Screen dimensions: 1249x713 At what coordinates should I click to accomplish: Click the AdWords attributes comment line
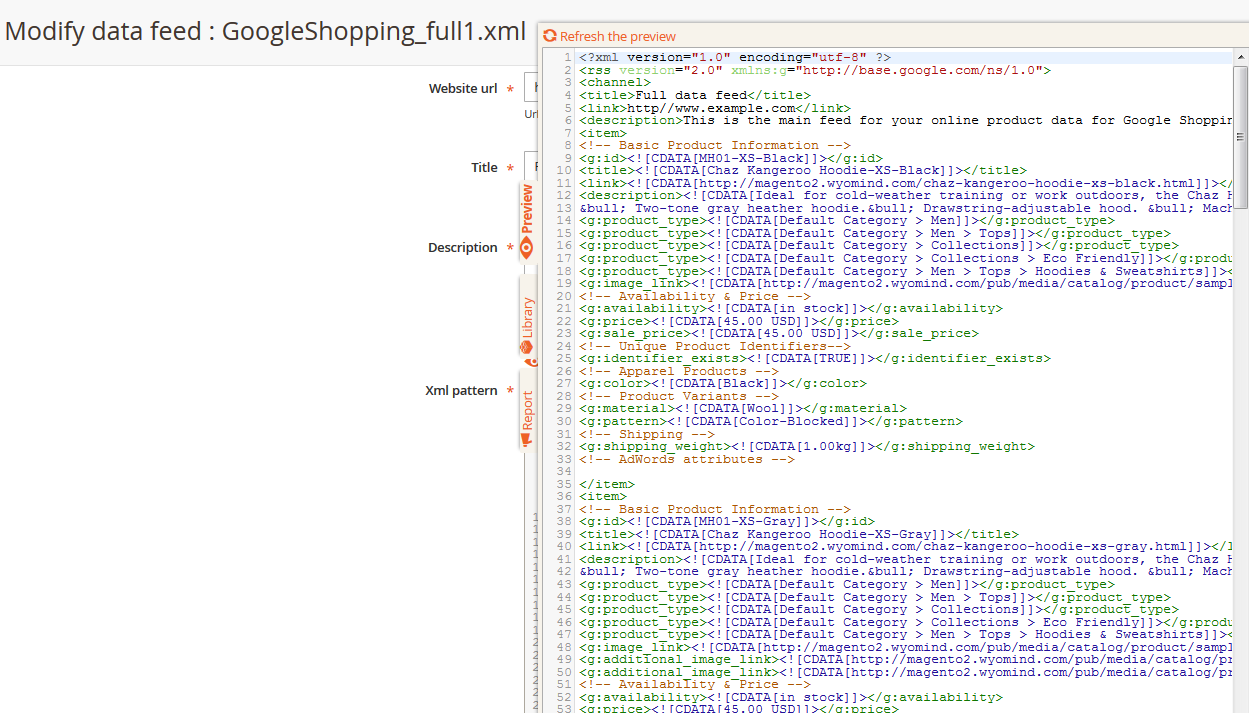tap(686, 459)
